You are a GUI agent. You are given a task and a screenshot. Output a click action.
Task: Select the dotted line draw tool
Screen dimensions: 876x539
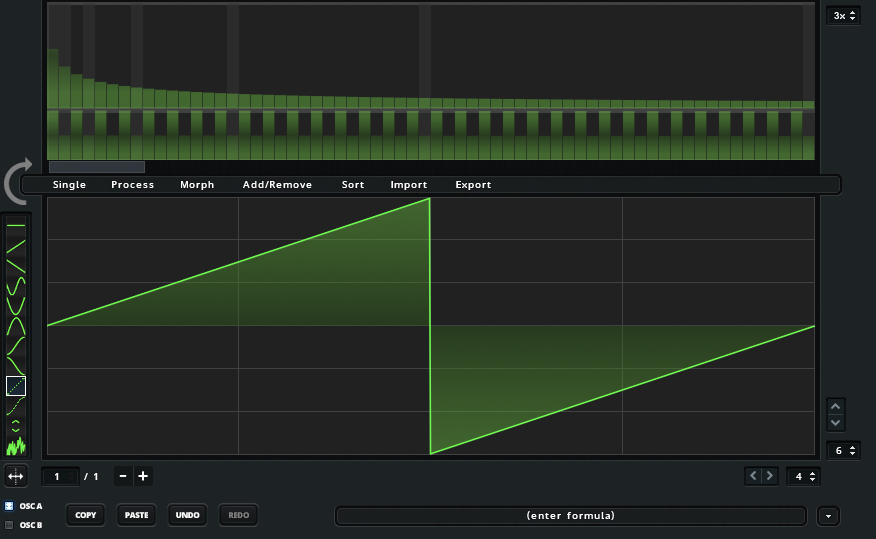pyautogui.click(x=16, y=386)
